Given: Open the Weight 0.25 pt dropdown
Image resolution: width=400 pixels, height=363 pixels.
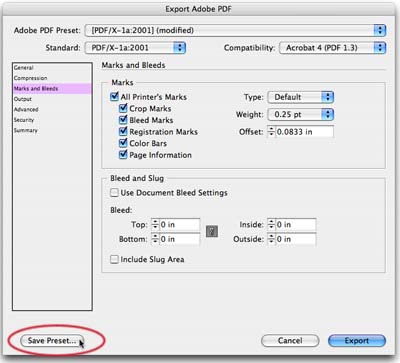Looking at the screenshot, I should click(x=300, y=114).
